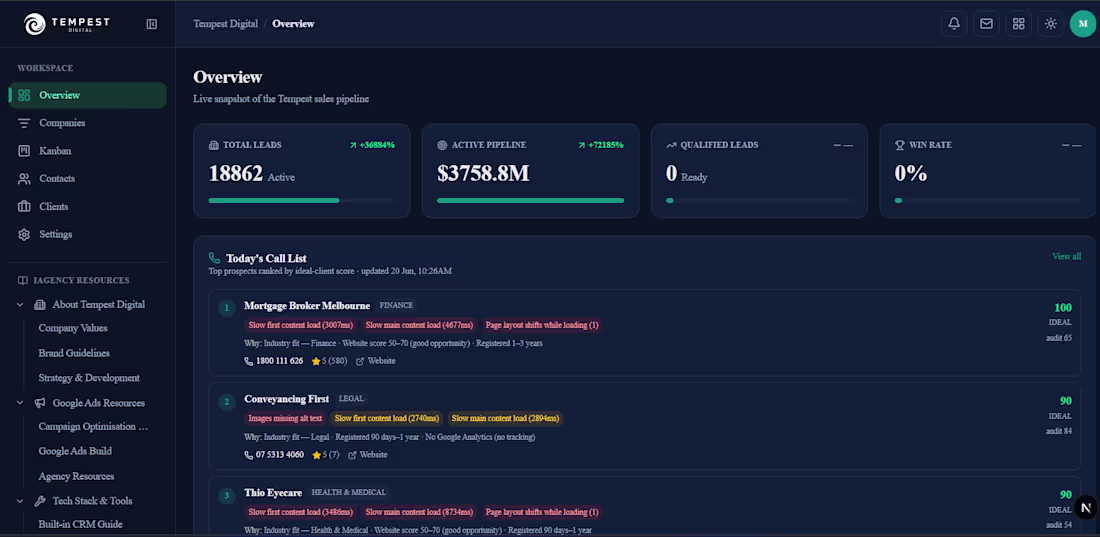Image resolution: width=1100 pixels, height=537 pixels.
Task: Click the Kanban board icon
Action: [x=24, y=151]
